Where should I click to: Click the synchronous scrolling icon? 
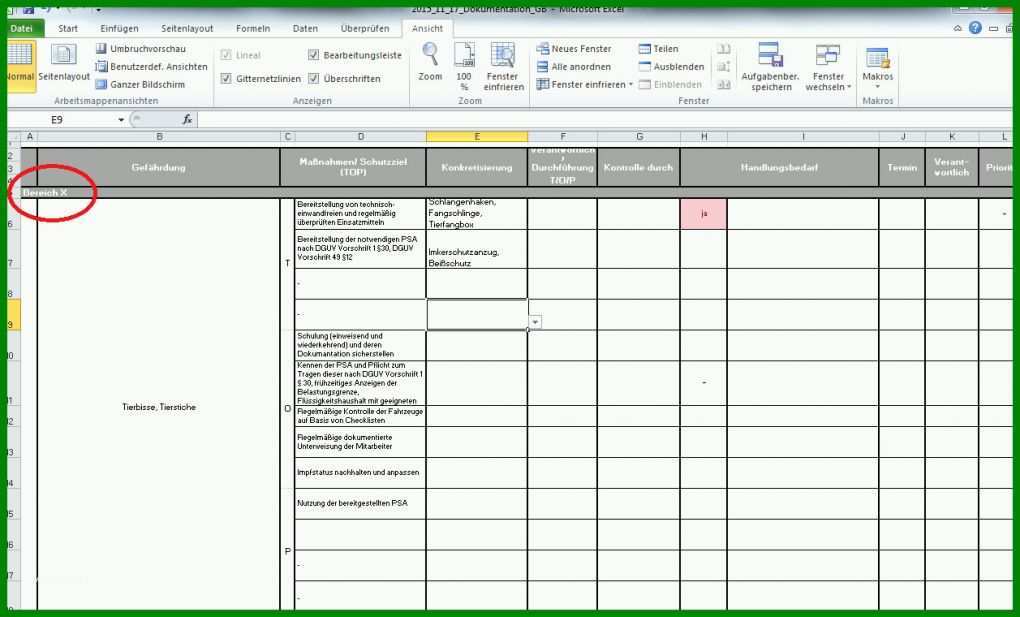(723, 66)
